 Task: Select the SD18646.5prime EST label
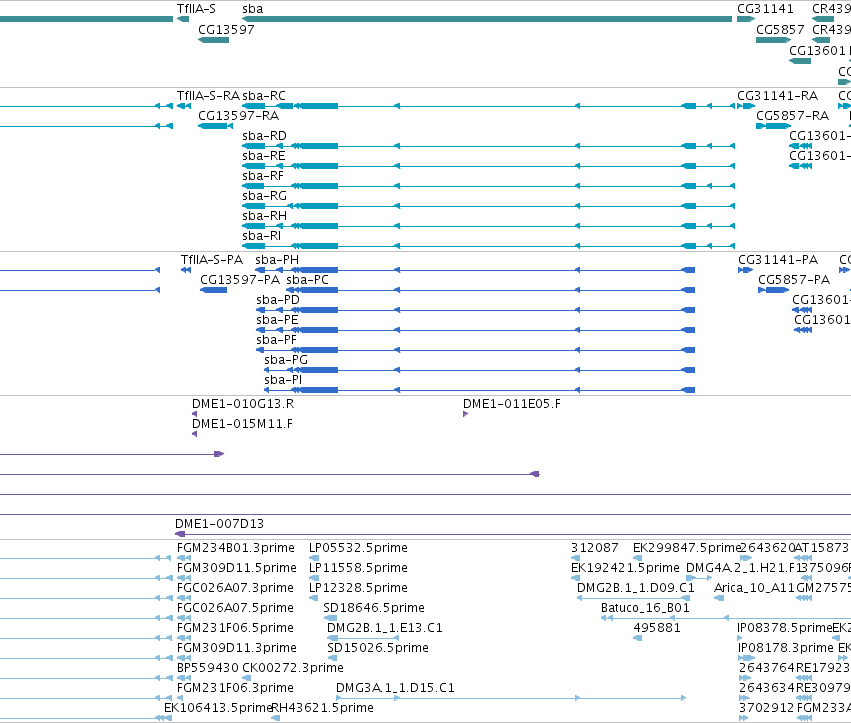[374, 608]
